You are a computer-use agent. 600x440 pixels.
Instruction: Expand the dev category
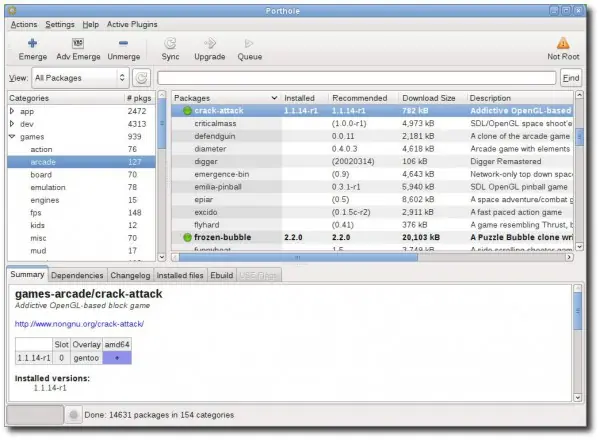[12, 124]
